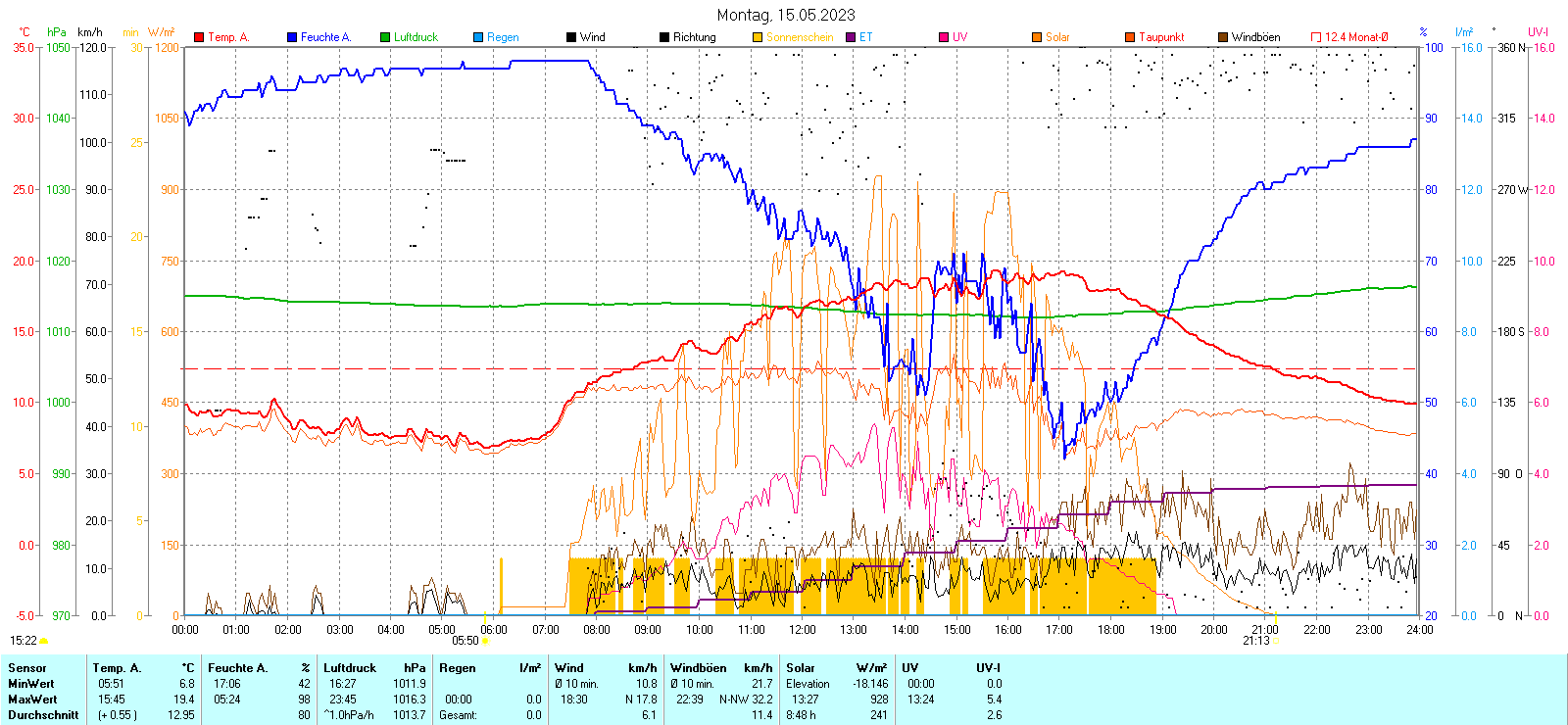
Task: Click the Durchschnitt row label
Action: (x=43, y=715)
